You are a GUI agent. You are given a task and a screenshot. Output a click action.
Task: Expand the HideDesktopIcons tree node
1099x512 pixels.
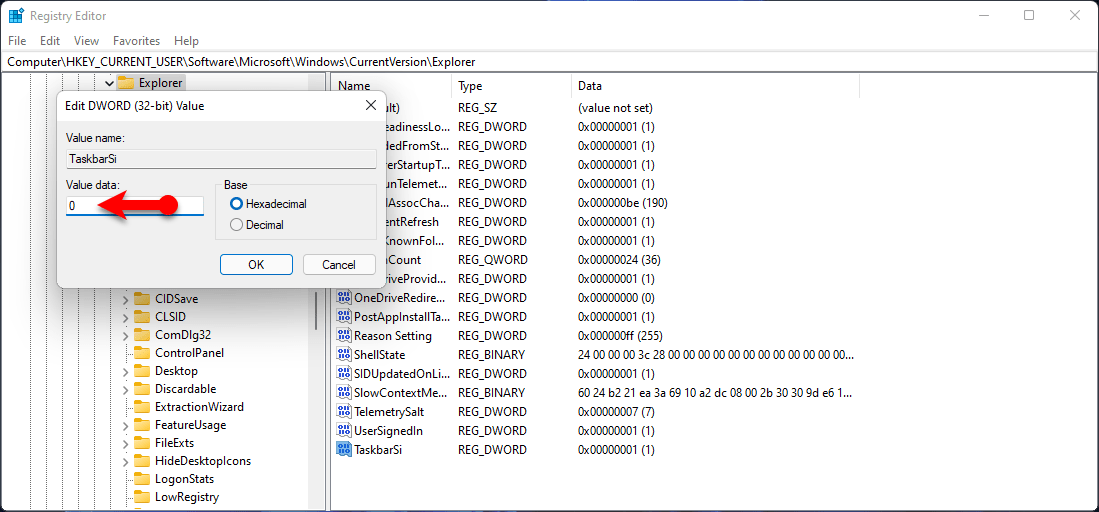pos(125,462)
